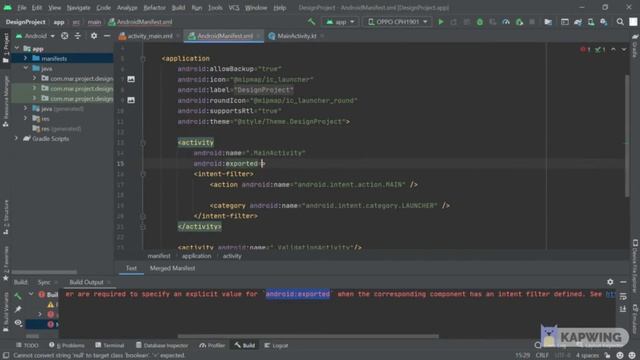Go to next highlighted error down arrow
The height and width of the screenshot is (360, 640).
click(624, 49)
